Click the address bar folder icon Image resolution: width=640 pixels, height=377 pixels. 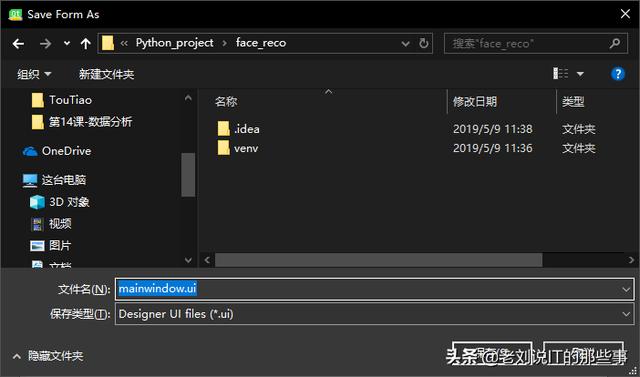[108, 43]
